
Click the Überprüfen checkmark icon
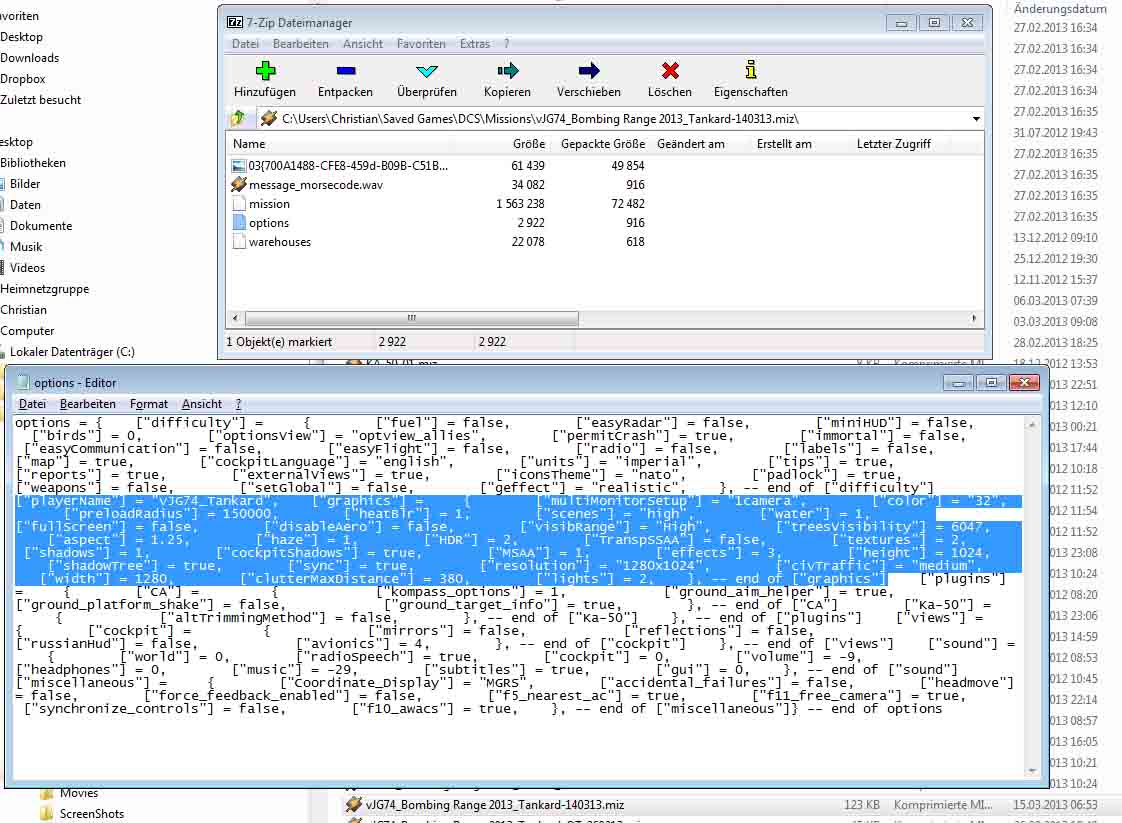[426, 71]
